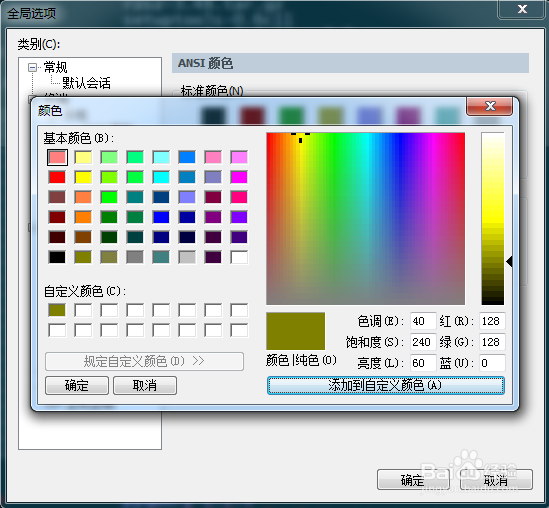This screenshot has height=508, width=549.
Task: Click inside the color spectrum field
Action: coord(366,218)
